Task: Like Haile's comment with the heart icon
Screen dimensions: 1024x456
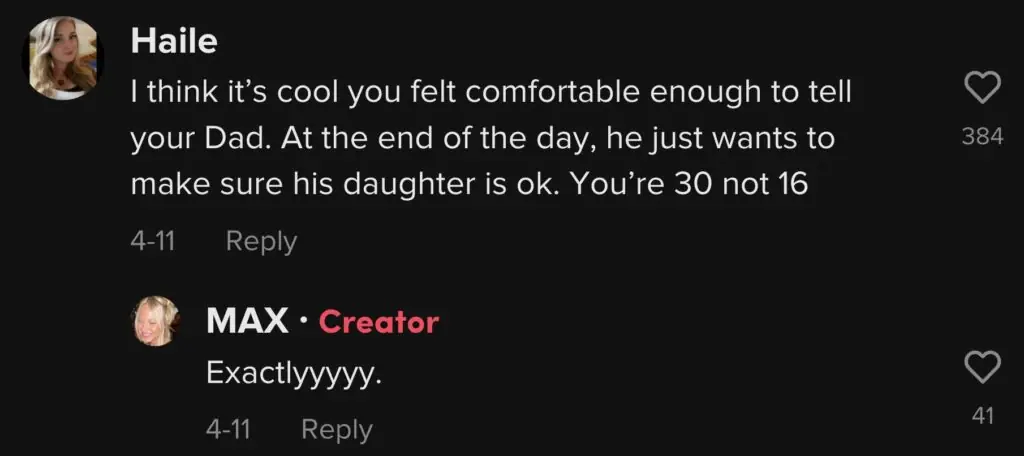Action: (x=982, y=91)
